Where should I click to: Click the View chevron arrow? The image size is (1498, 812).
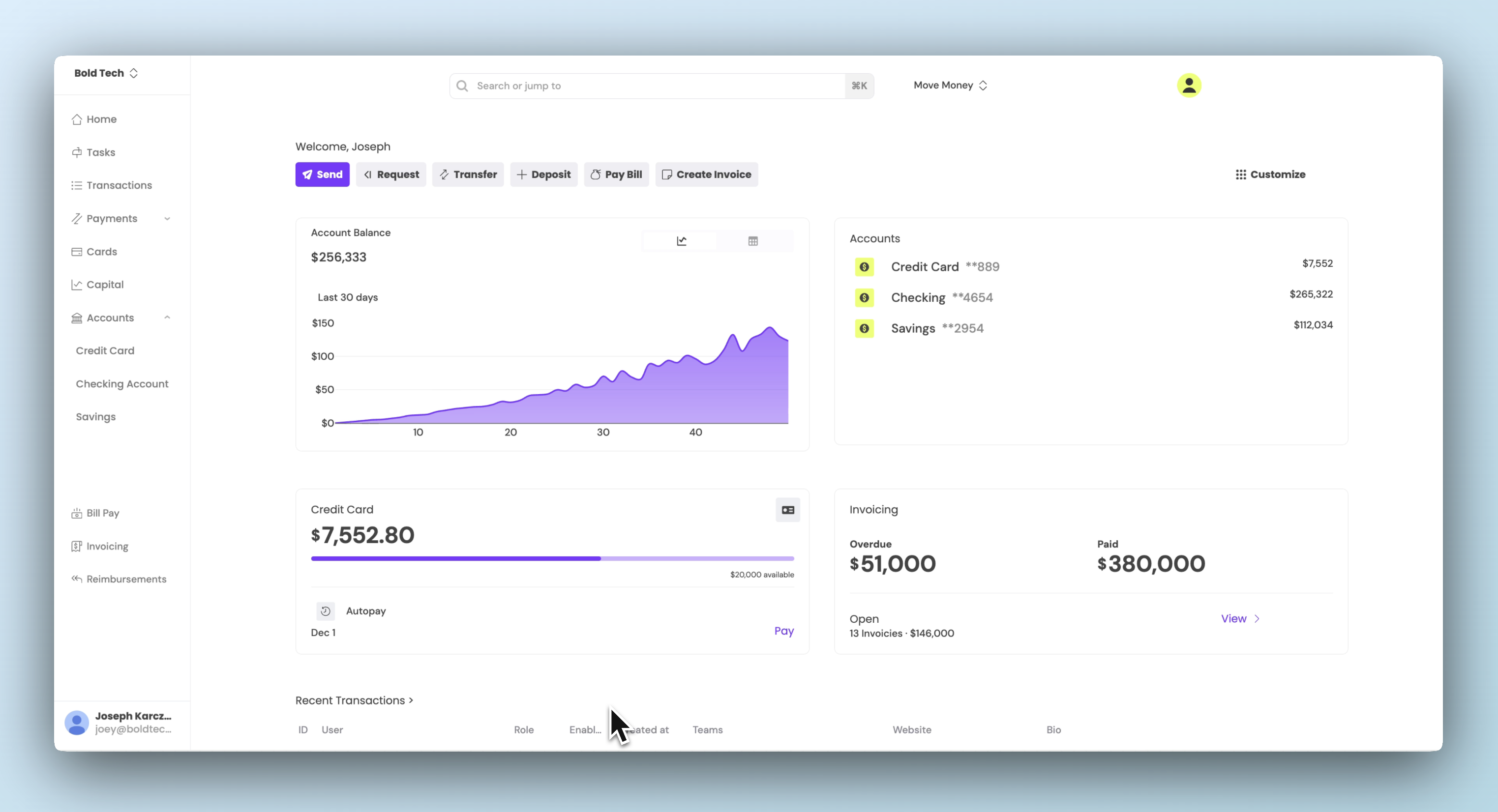click(1257, 618)
